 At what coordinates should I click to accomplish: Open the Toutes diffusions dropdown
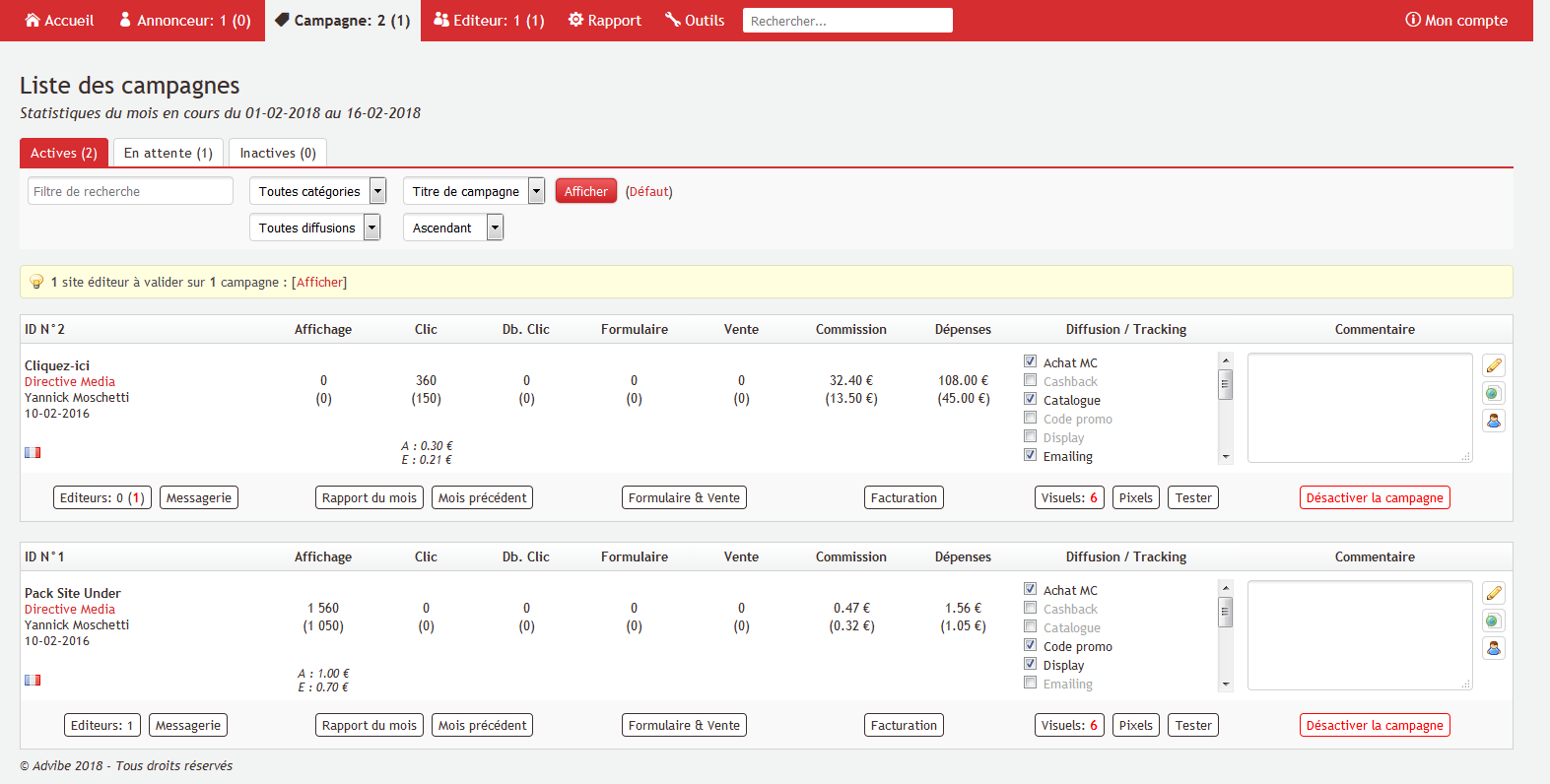coord(315,228)
